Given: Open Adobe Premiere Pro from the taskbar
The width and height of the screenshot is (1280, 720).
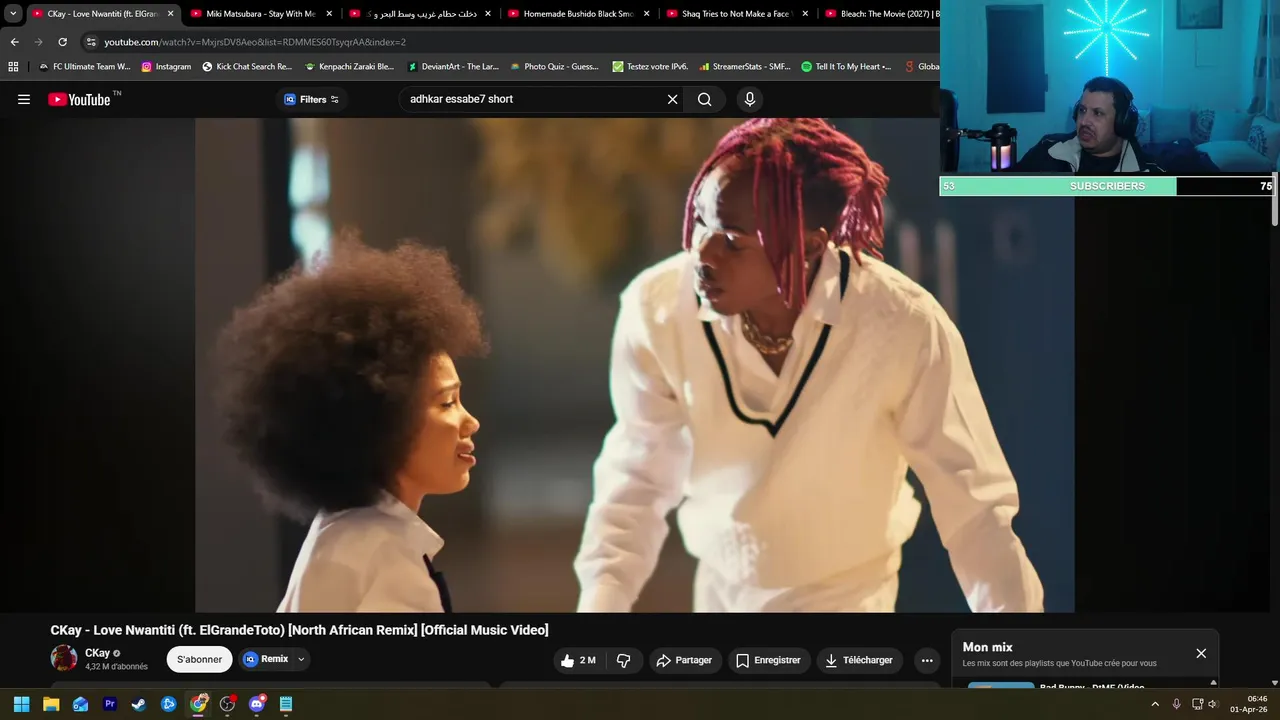Looking at the screenshot, I should tap(110, 704).
